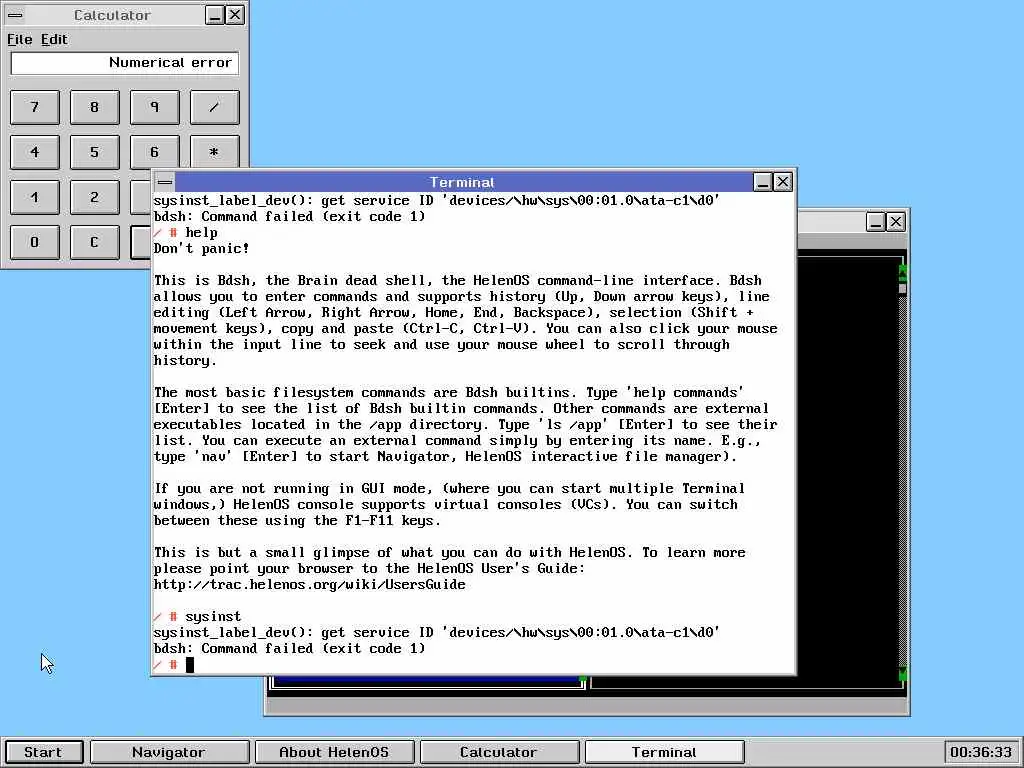Minimize the Terminal window
This screenshot has width=1024, height=768.
point(763,182)
